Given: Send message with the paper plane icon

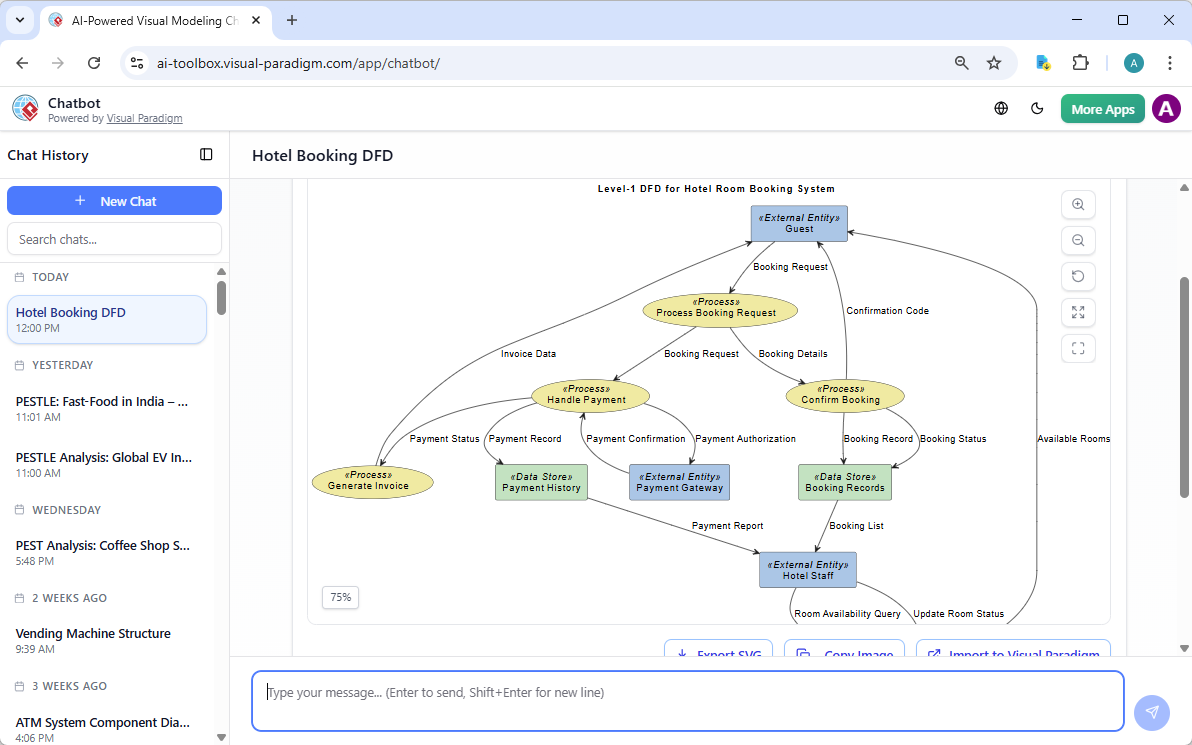Looking at the screenshot, I should pos(1152,712).
